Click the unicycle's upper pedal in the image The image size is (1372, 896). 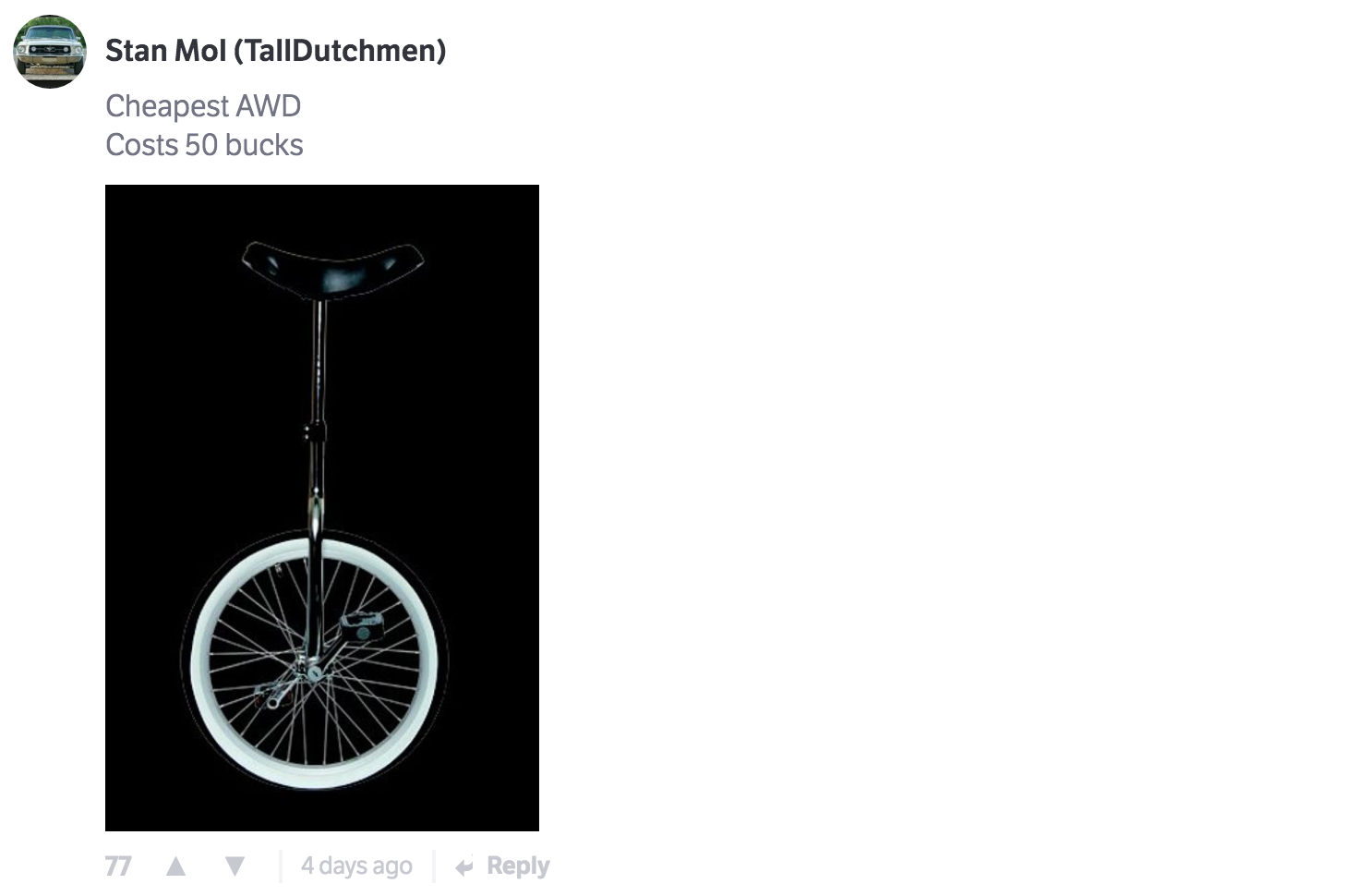click(363, 626)
